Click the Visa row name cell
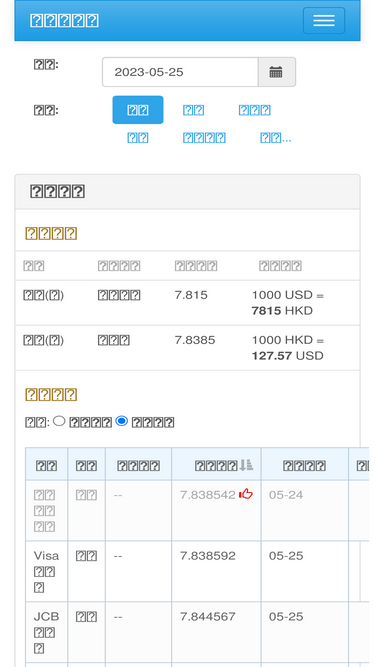This screenshot has width=375, height=667. pos(46,571)
